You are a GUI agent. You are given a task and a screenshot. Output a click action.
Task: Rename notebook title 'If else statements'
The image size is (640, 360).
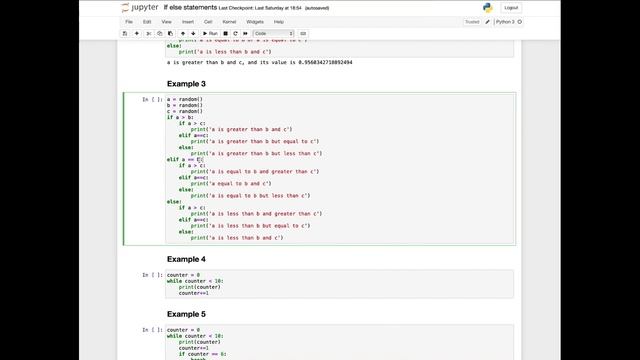coord(190,7)
